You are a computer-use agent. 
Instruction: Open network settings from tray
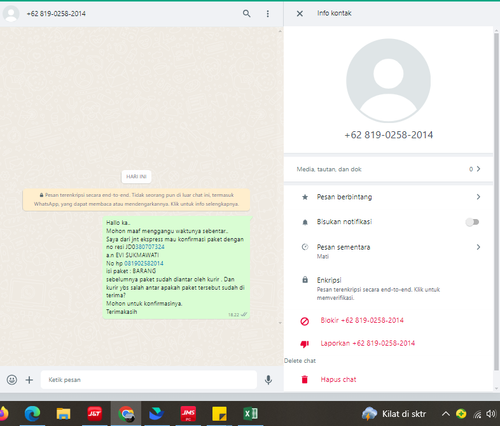[x=477, y=414]
